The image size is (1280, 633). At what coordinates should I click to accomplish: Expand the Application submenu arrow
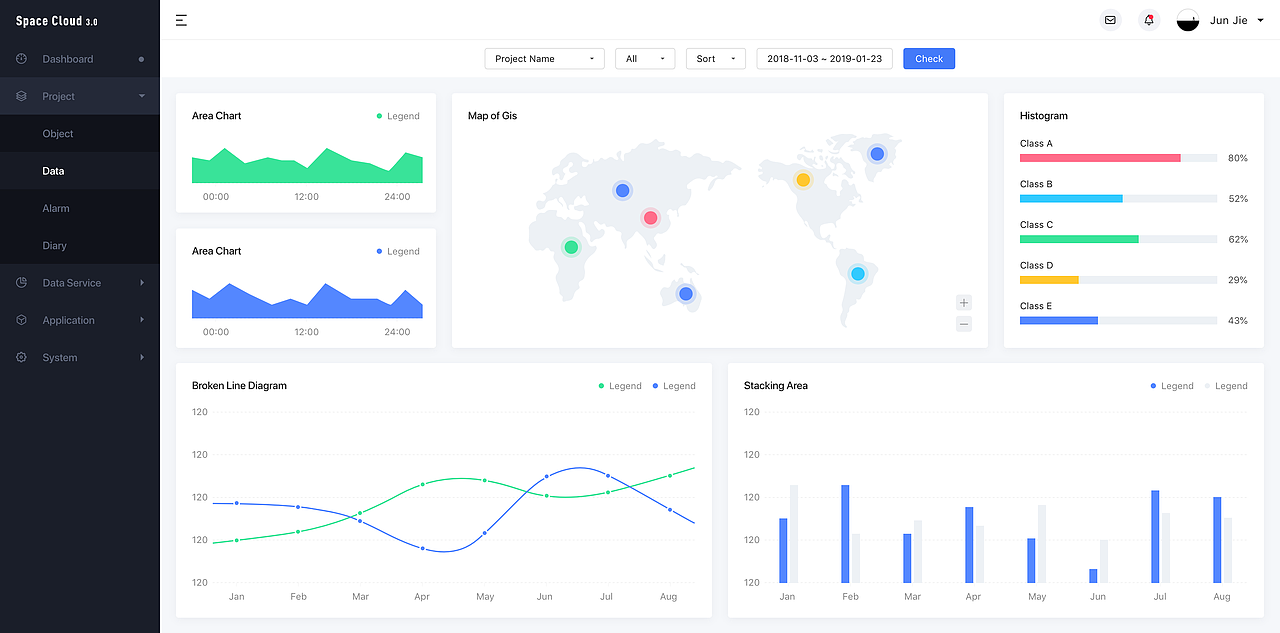click(142, 320)
